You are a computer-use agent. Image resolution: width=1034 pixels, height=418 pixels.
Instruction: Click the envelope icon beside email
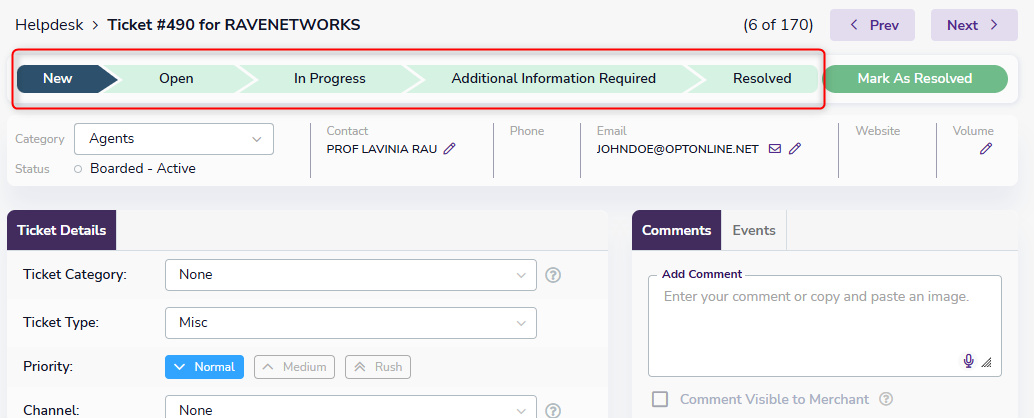tap(775, 149)
